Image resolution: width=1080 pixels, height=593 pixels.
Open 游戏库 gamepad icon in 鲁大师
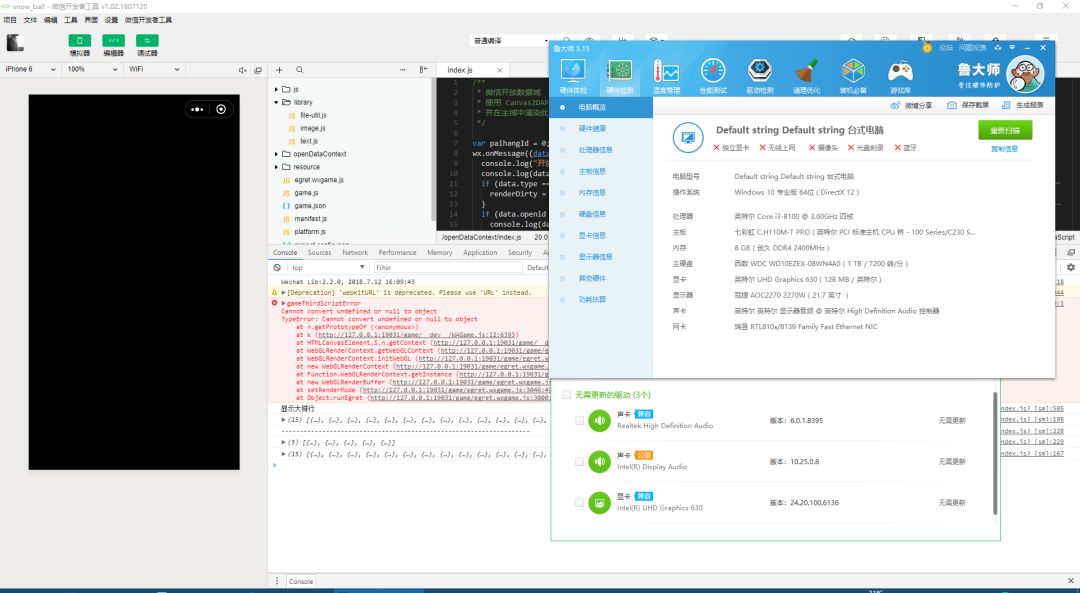click(x=900, y=76)
